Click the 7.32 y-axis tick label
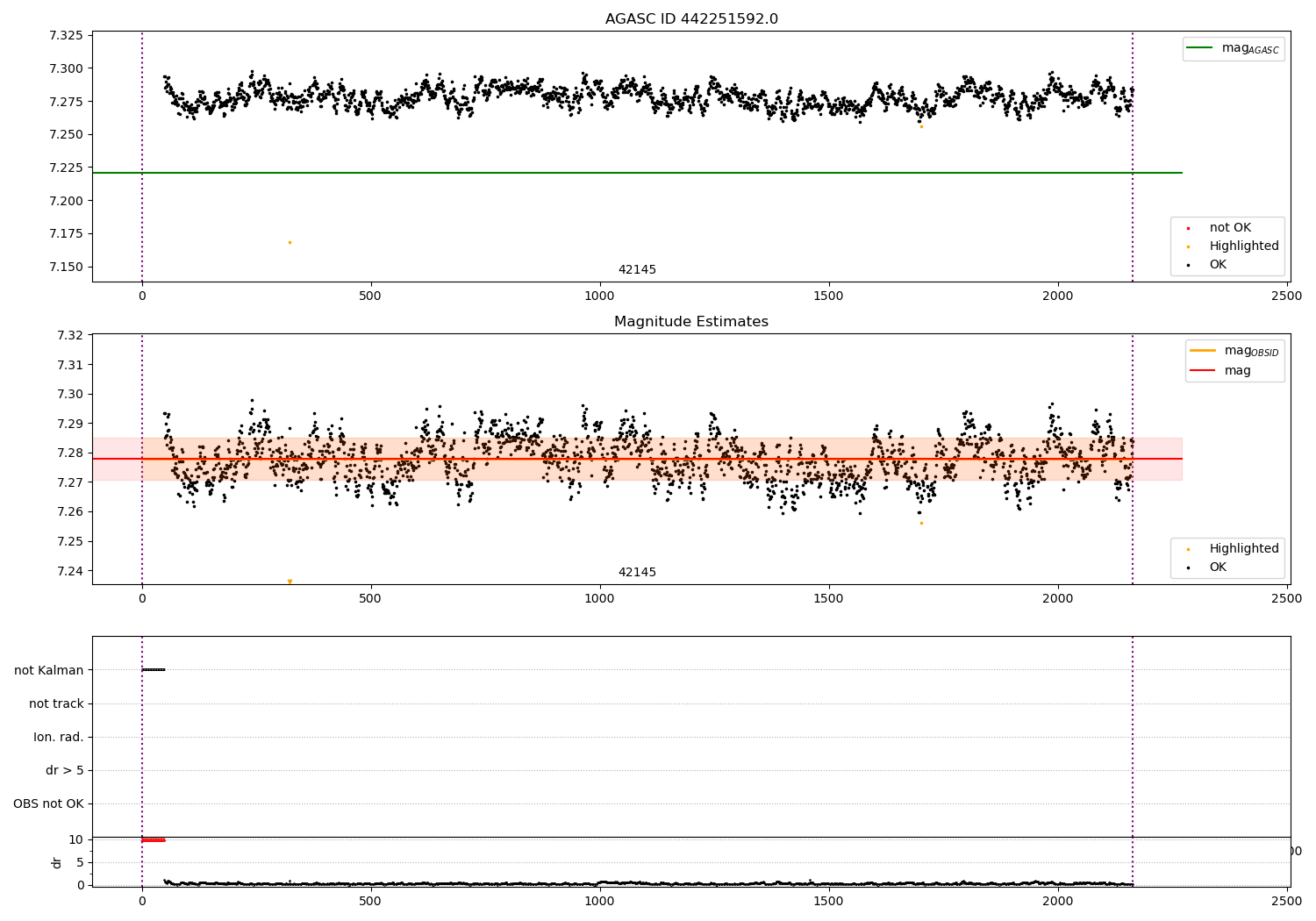 [x=70, y=336]
